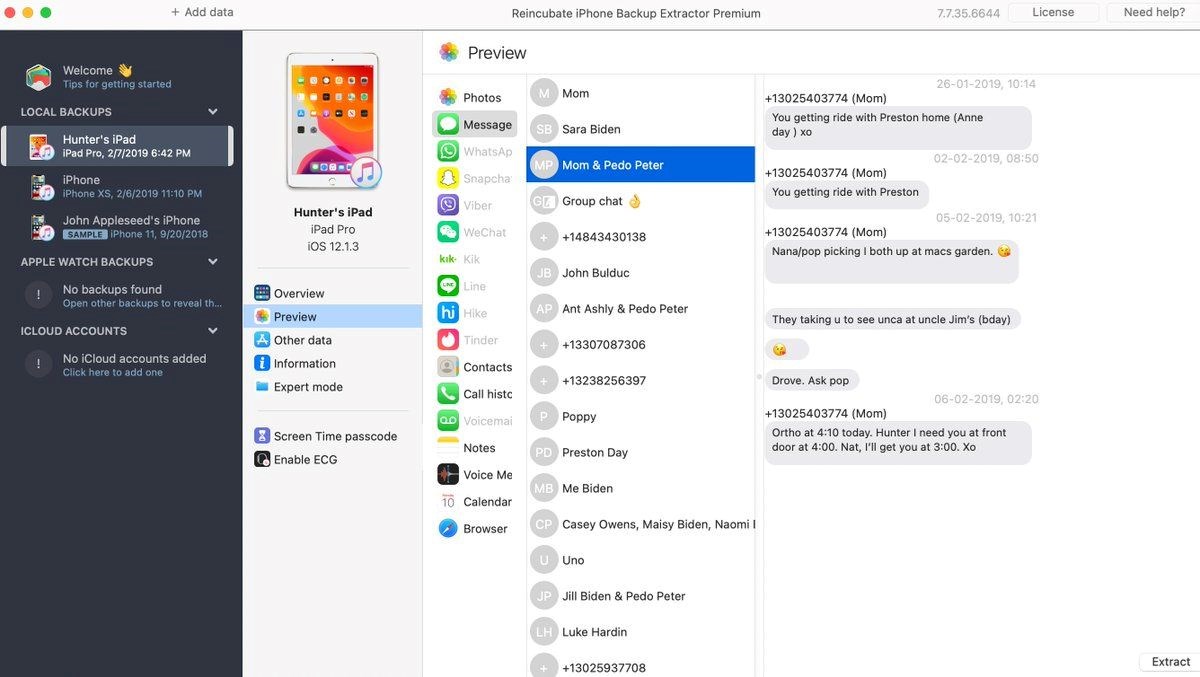Open the Voice Memos icon
1200x677 pixels.
pyautogui.click(x=448, y=475)
